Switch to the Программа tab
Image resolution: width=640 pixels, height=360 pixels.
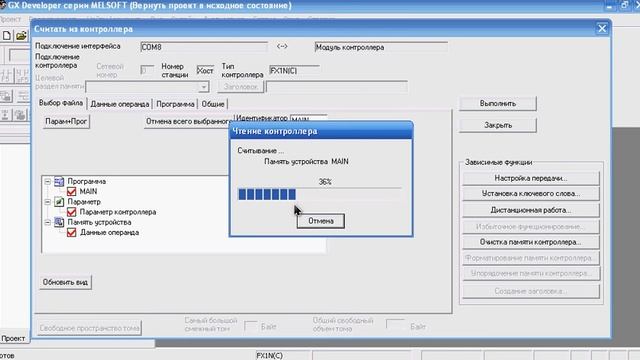[x=175, y=104]
